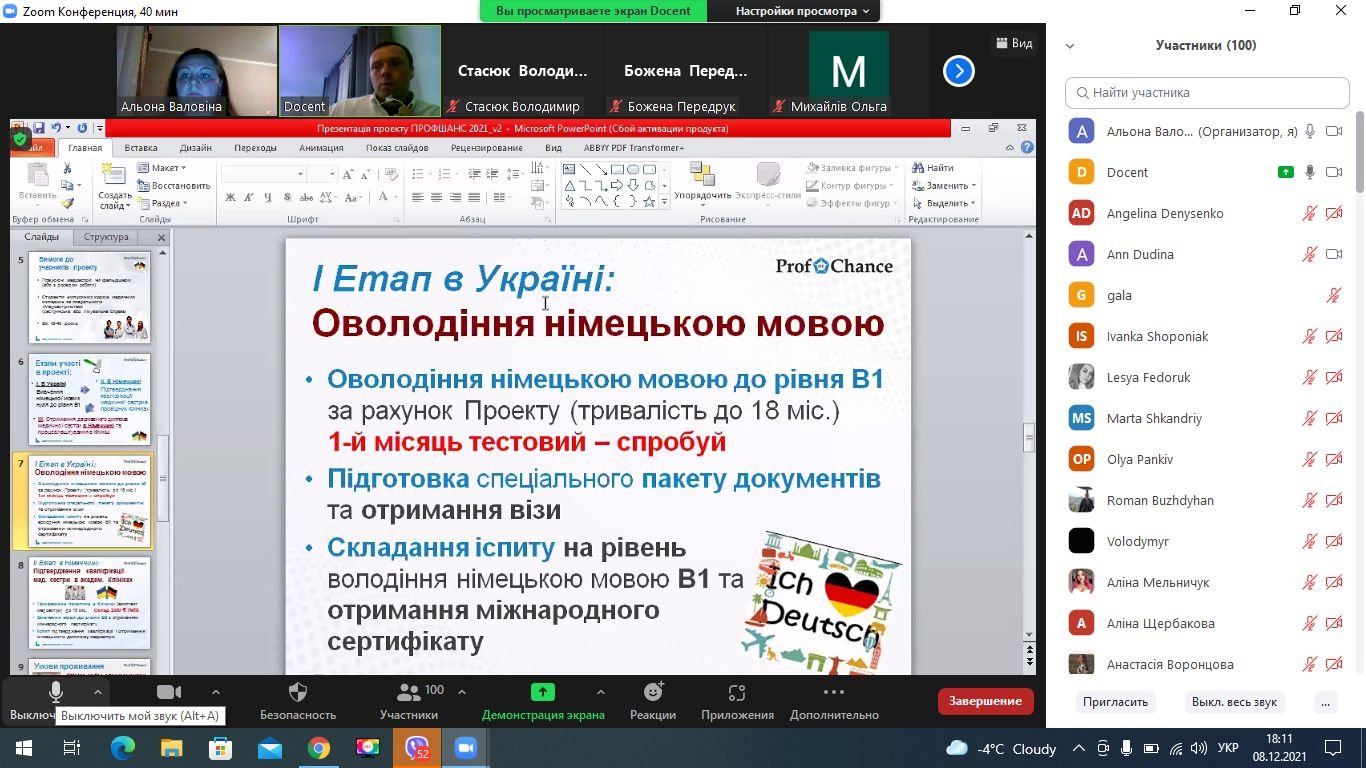Click the Find participant search field
1366x768 pixels.
[x=1207, y=93]
